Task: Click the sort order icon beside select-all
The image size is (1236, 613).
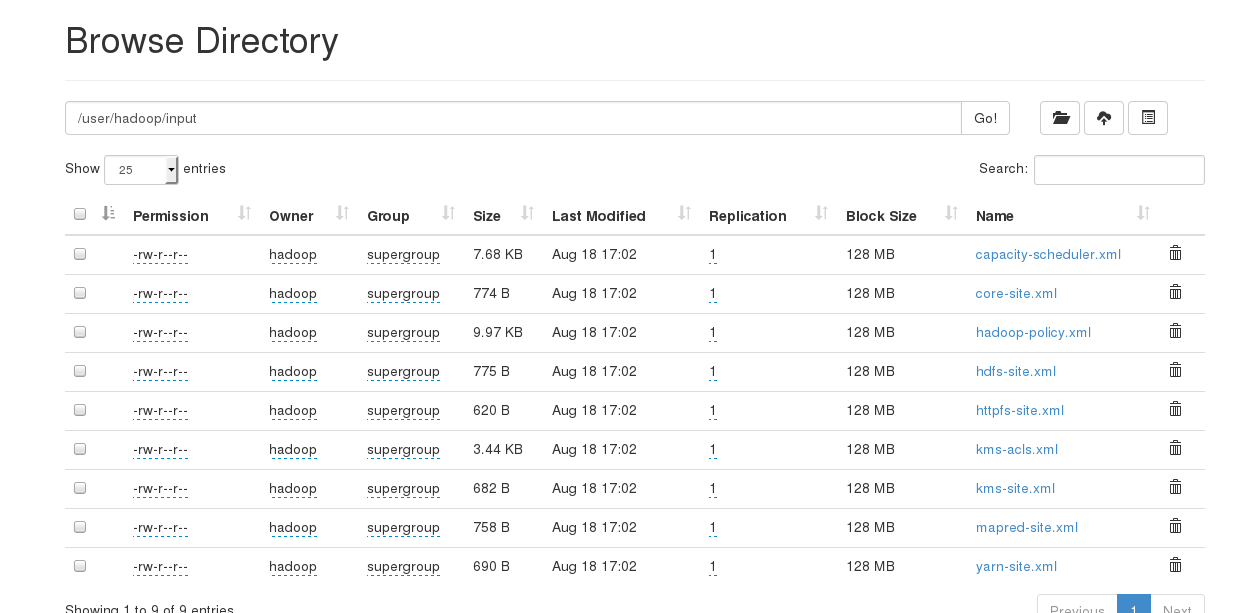Action: tap(109, 214)
